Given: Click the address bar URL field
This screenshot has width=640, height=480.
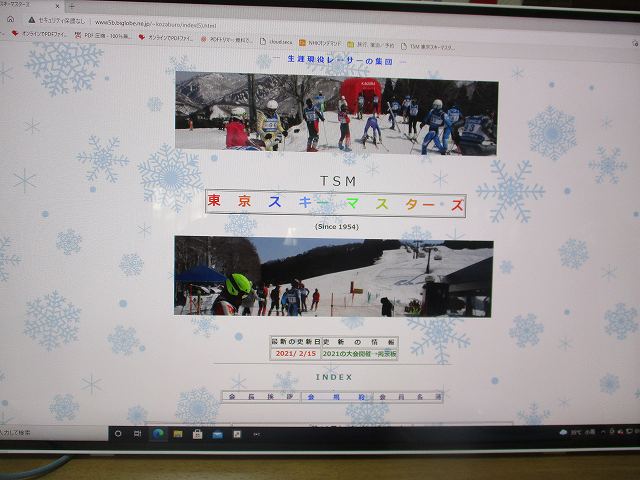Looking at the screenshot, I should (160, 21).
